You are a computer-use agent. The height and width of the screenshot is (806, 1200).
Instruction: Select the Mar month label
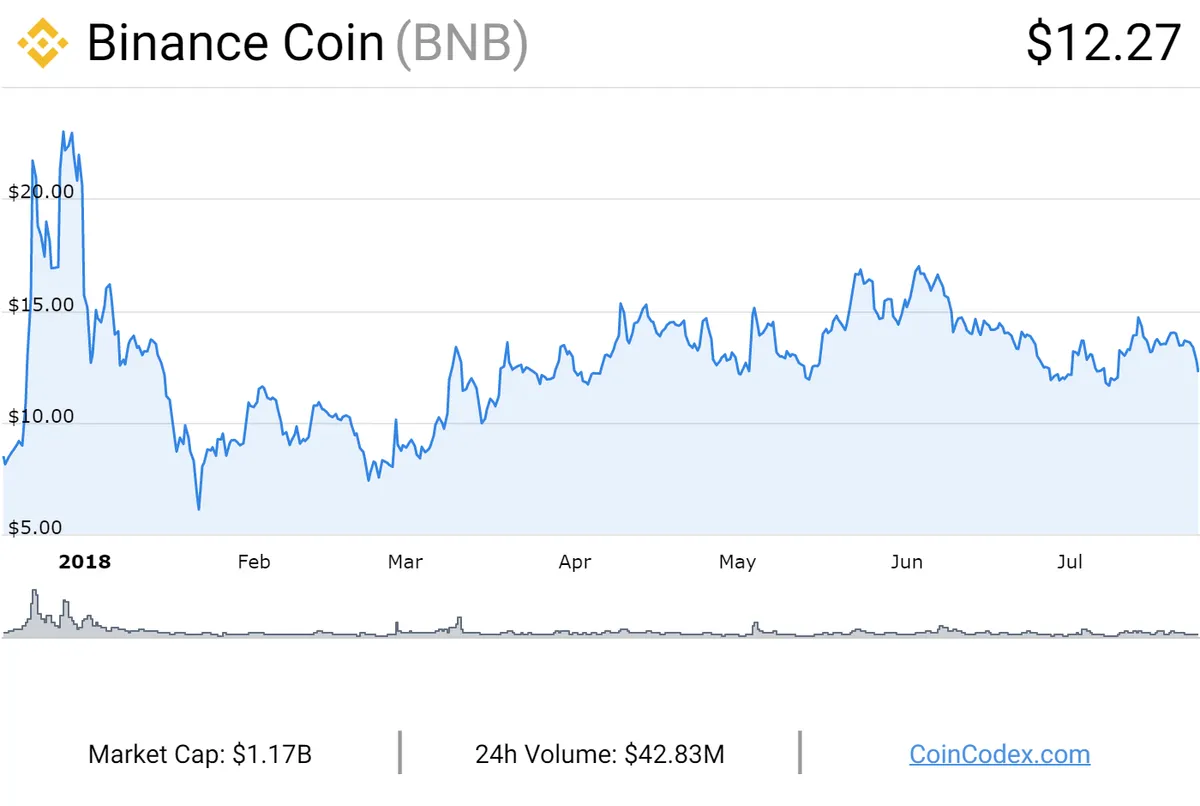point(405,562)
